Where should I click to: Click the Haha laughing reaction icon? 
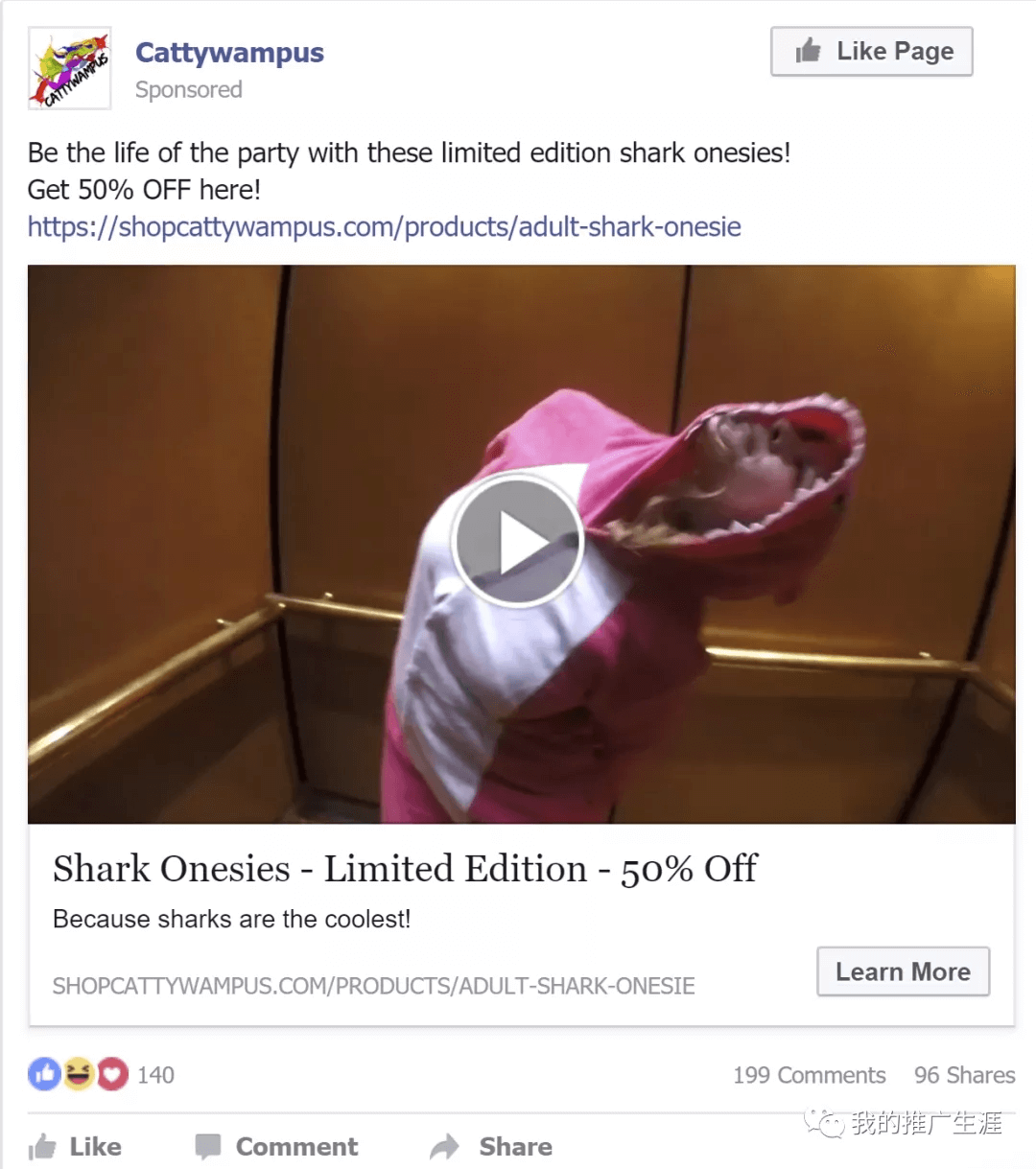point(79,1074)
